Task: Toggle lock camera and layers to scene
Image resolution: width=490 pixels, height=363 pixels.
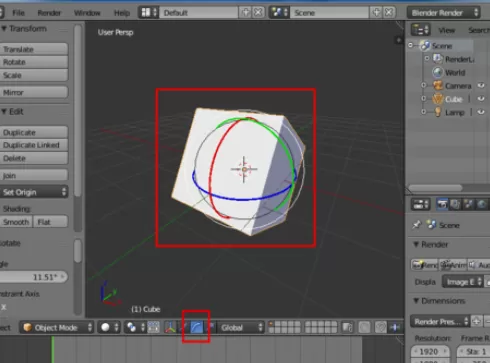Action: pyautogui.click(x=347, y=327)
